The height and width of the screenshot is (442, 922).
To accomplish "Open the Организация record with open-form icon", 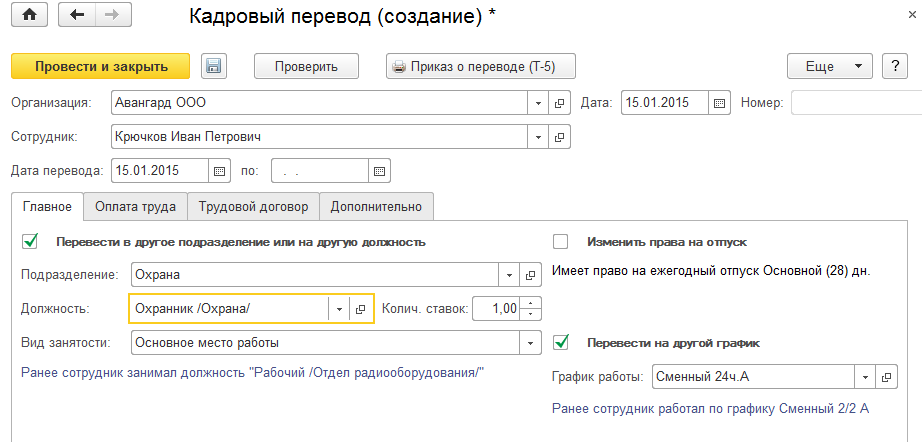I will 560,102.
